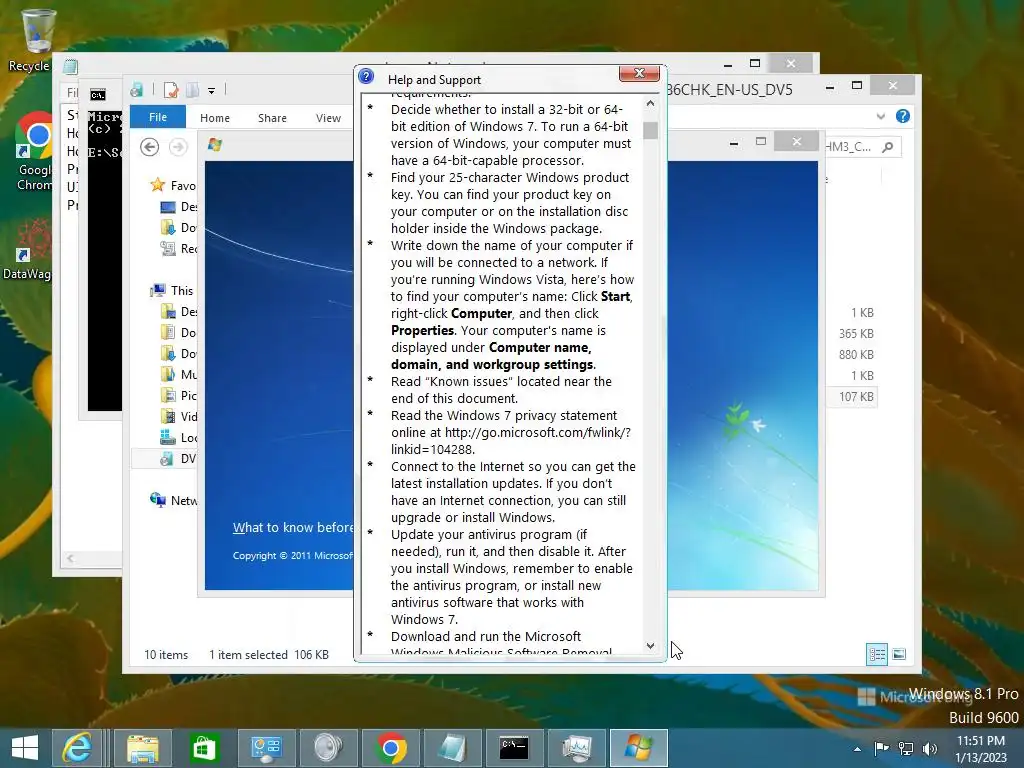This screenshot has height=768, width=1024.
Task: Select Pictures folder in the navigation pane
Action: (178, 395)
